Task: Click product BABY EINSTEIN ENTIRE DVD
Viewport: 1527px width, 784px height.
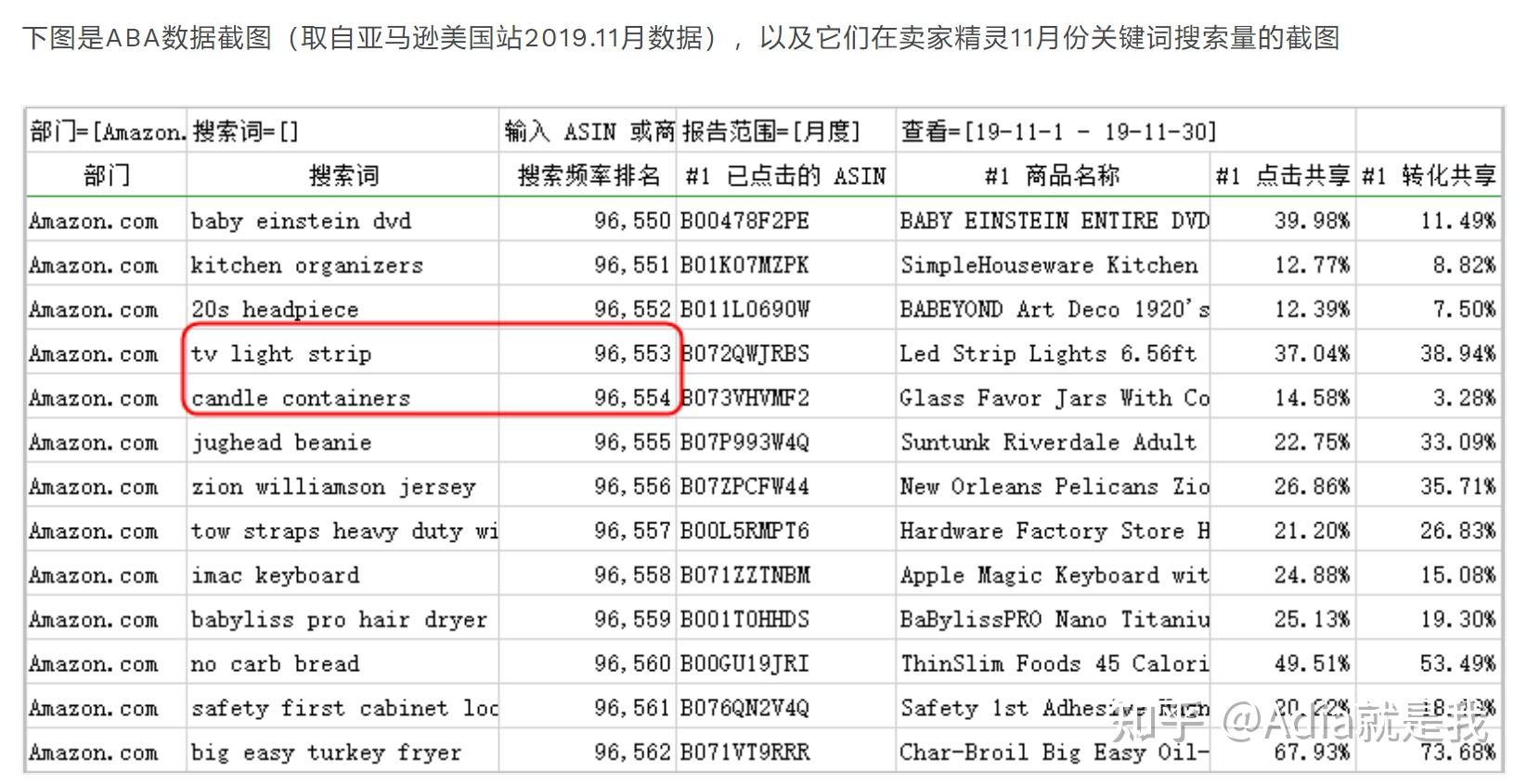Action: [x=1055, y=221]
